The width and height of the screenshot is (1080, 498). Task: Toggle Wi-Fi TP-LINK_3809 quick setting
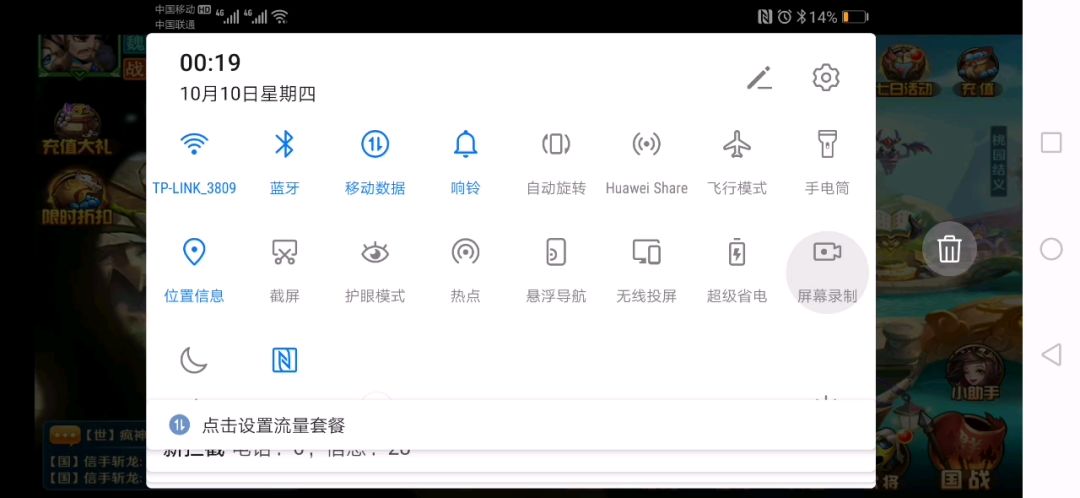tap(194, 163)
